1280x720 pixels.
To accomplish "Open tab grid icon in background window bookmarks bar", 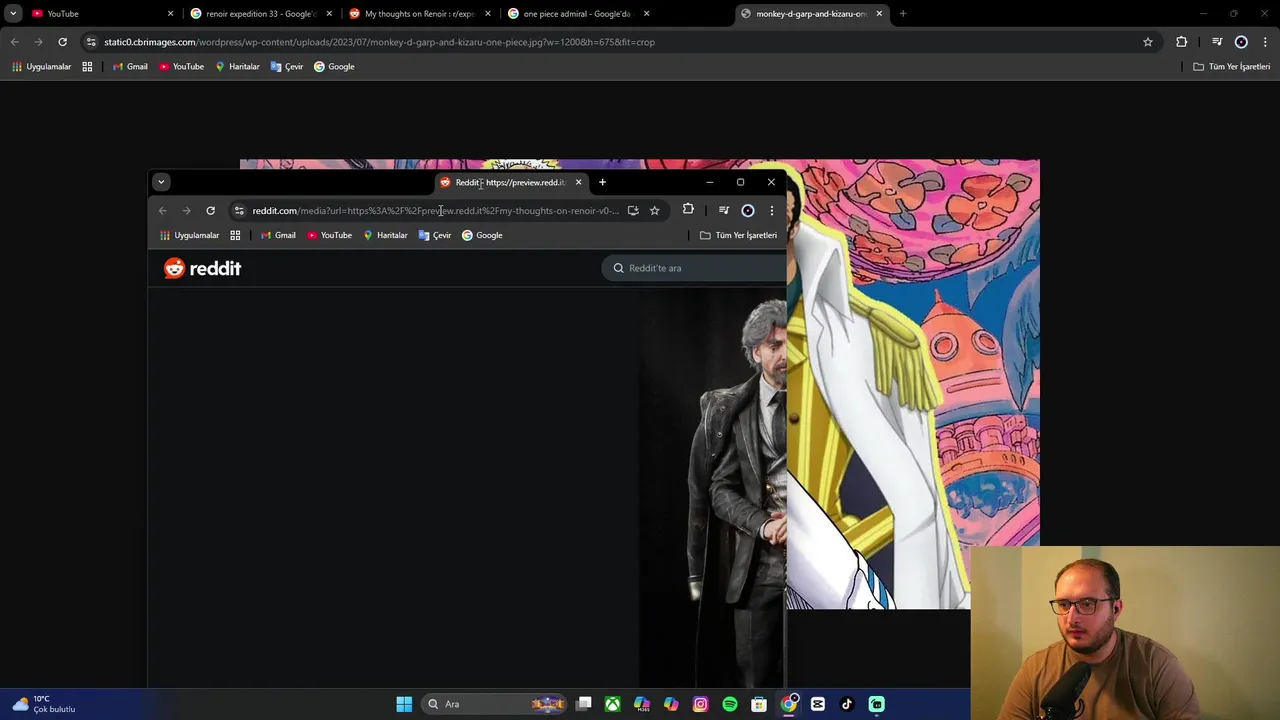I will pos(87,66).
